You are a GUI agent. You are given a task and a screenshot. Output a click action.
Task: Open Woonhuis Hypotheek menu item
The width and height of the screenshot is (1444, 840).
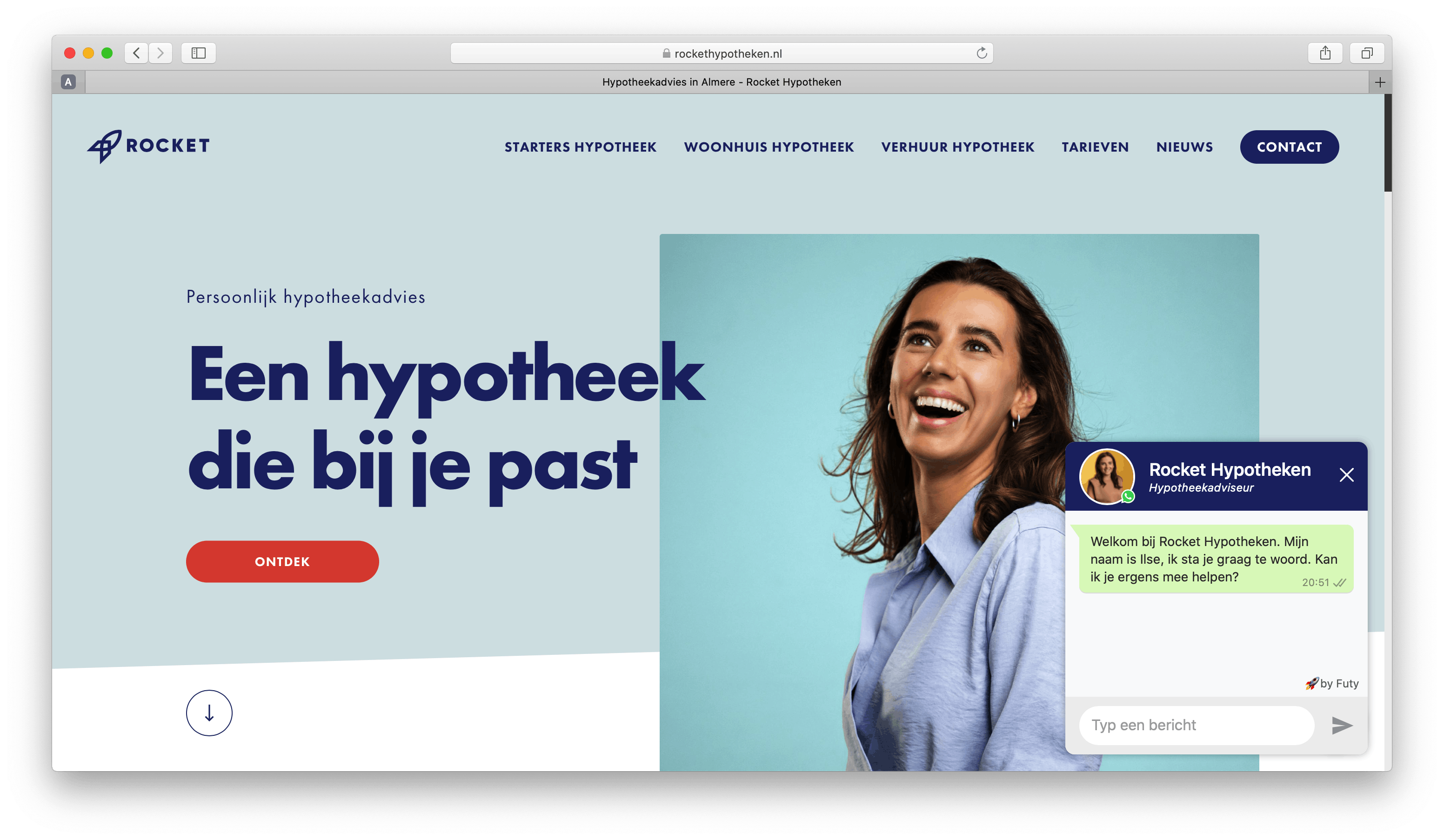pos(769,147)
